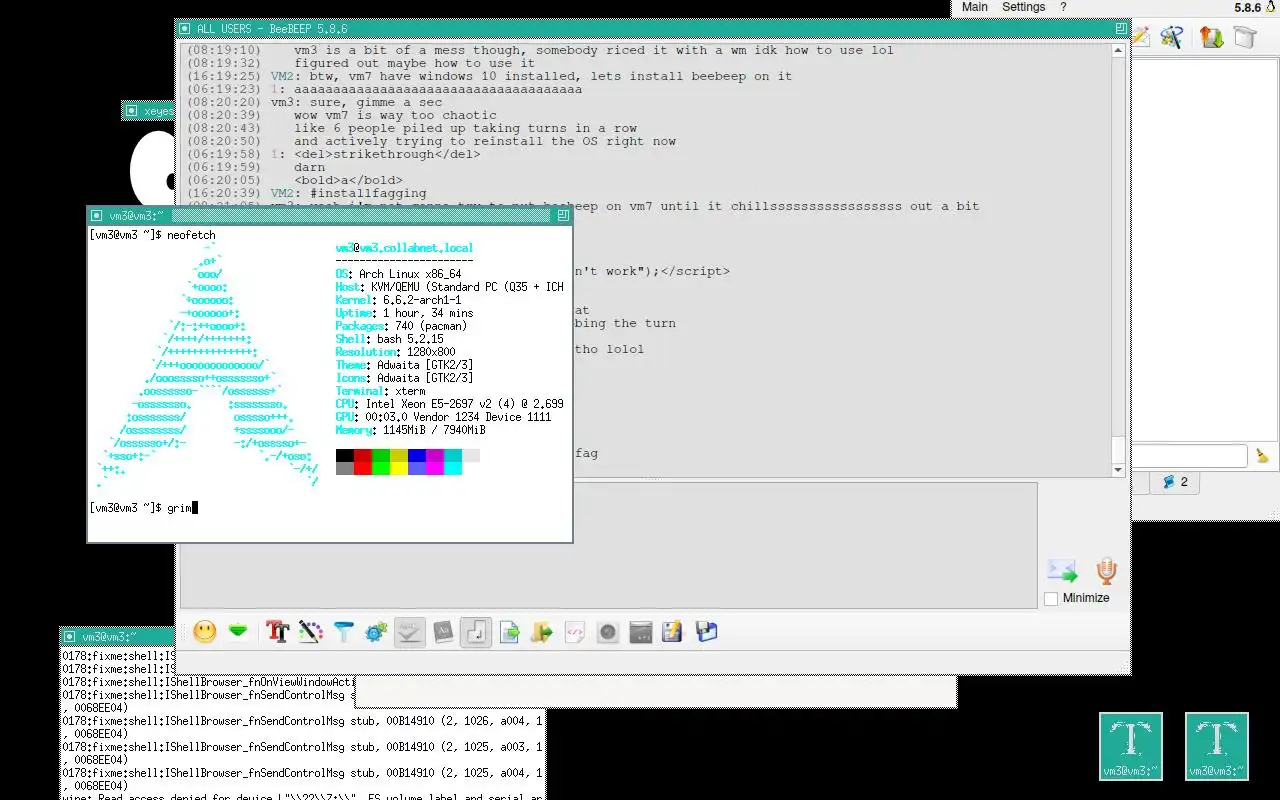Click the bottom wine-log terminal title bar

tap(117, 636)
